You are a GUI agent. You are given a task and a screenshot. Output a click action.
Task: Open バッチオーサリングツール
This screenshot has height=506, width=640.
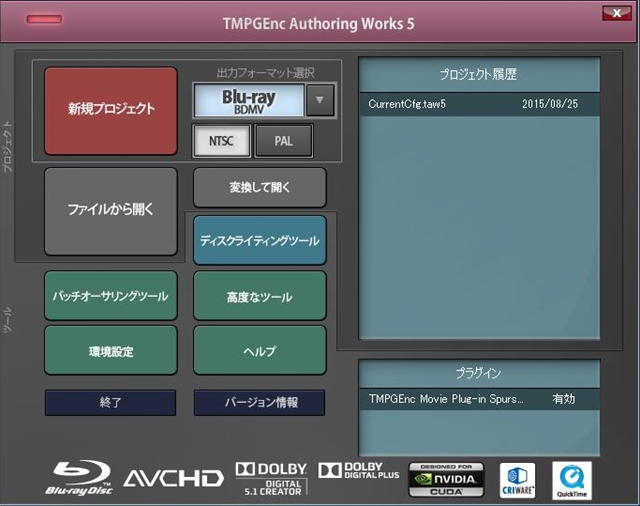[111, 295]
